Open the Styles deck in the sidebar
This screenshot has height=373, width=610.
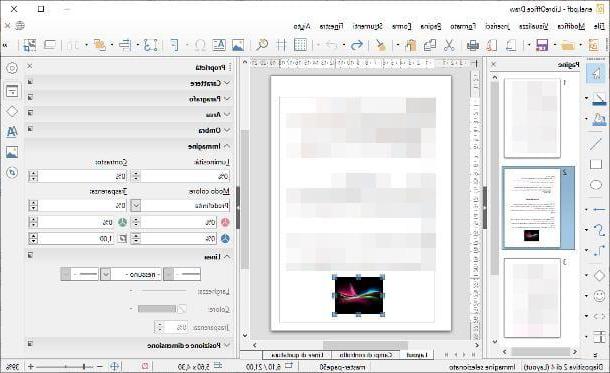tap(12, 132)
